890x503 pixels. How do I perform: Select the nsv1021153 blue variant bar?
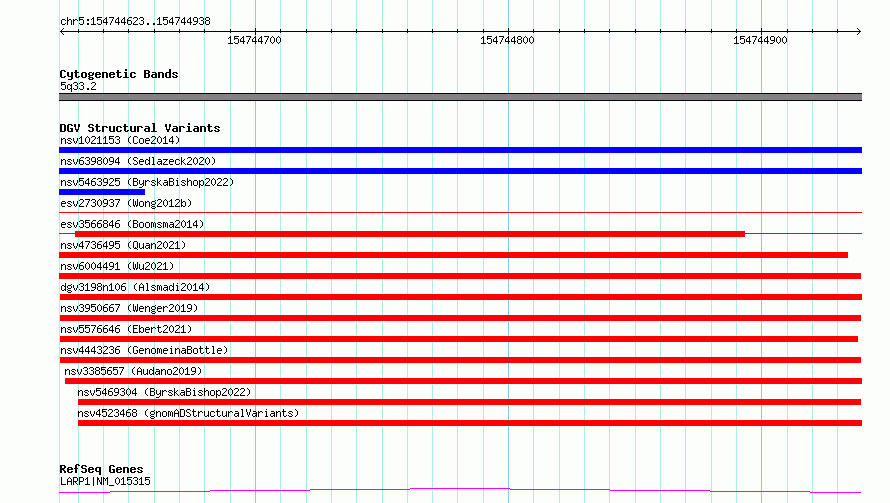460,150
